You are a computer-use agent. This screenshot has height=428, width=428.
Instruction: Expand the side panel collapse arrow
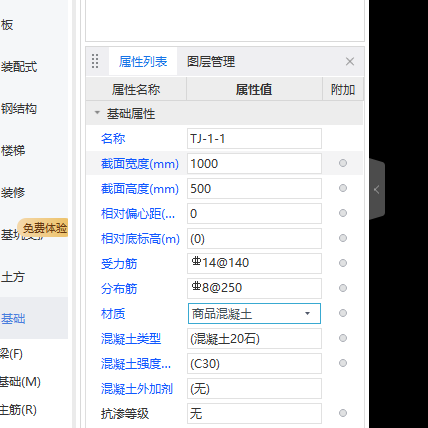(377, 189)
